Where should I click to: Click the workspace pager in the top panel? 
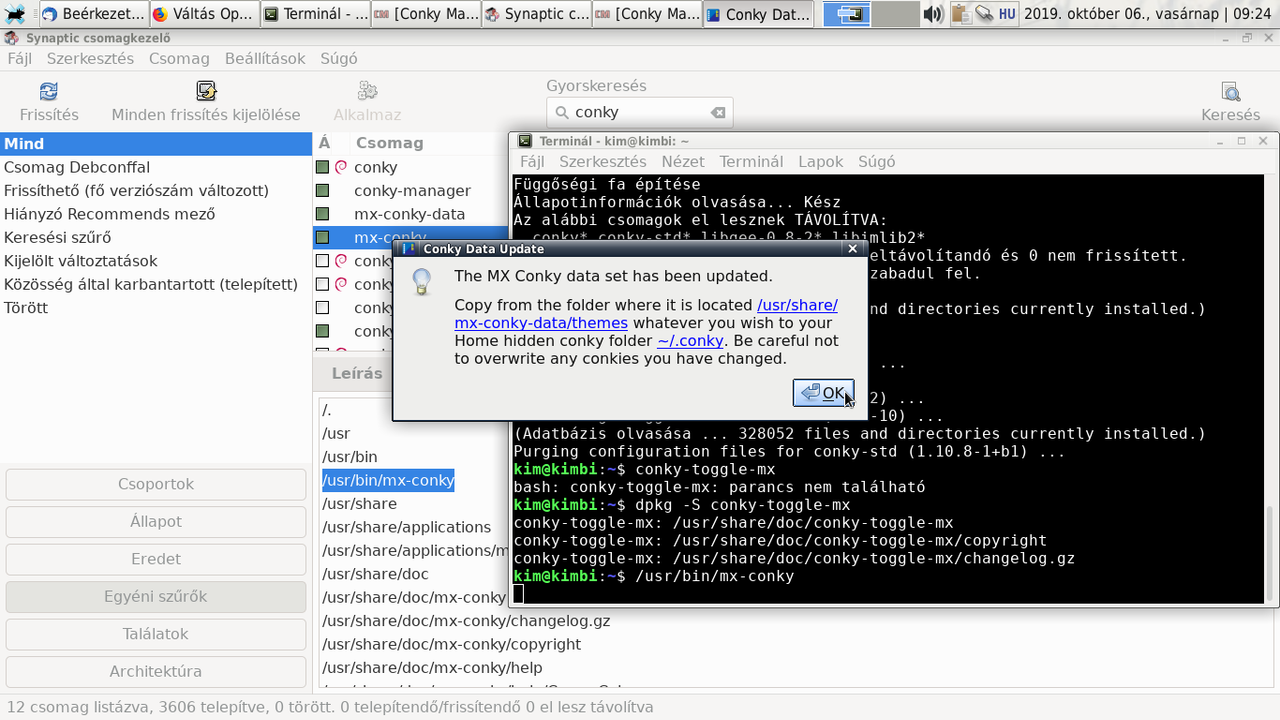(x=870, y=14)
